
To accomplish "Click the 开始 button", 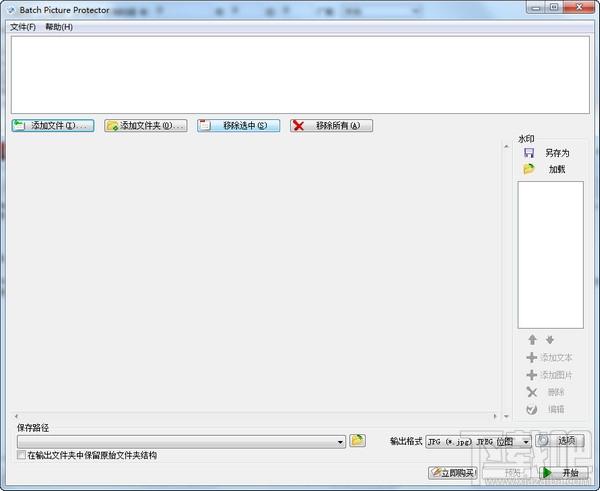I will click(564, 473).
